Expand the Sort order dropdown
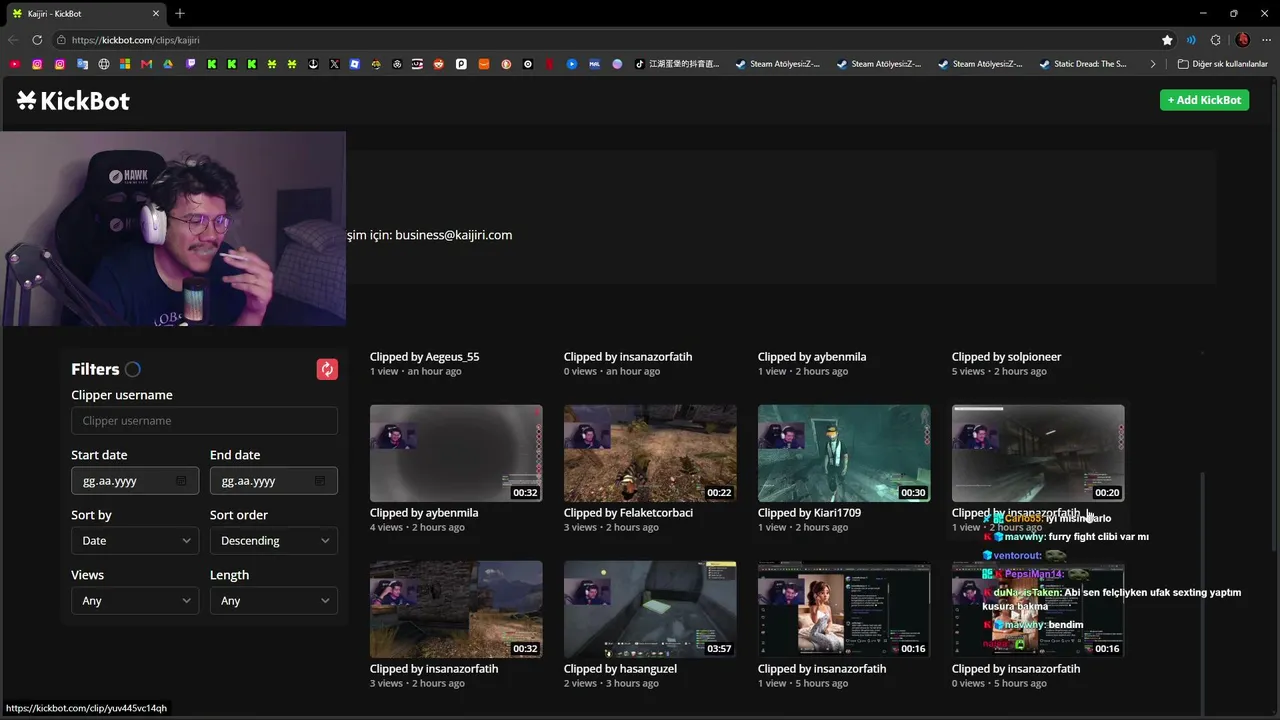This screenshot has width=1280, height=720. [274, 541]
